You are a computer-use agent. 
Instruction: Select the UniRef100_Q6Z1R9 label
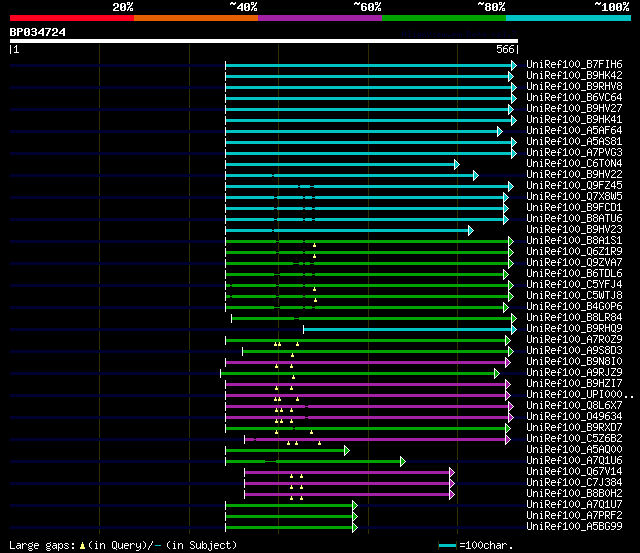pos(574,252)
